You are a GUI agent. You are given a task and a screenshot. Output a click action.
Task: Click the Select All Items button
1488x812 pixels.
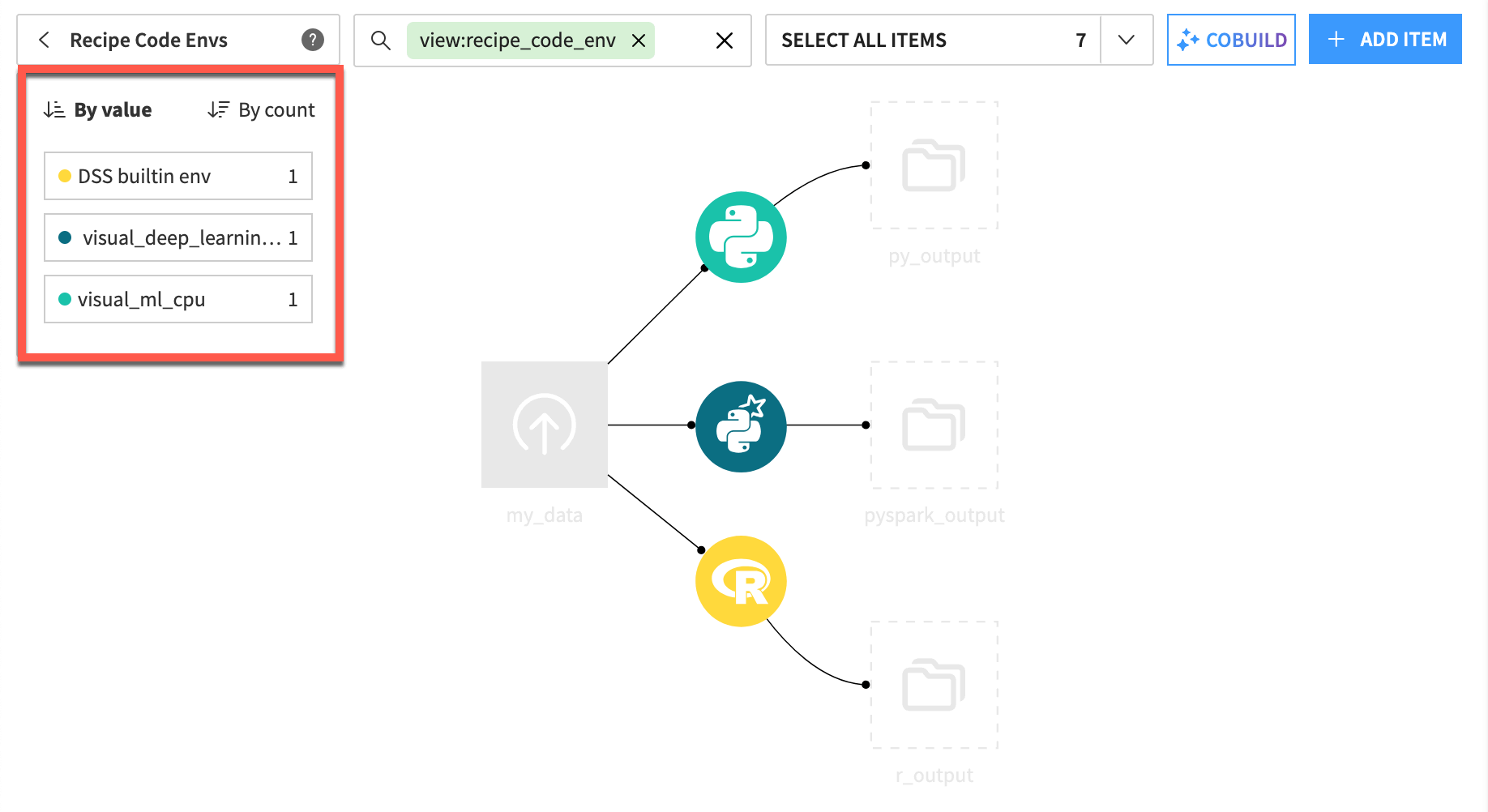933,40
